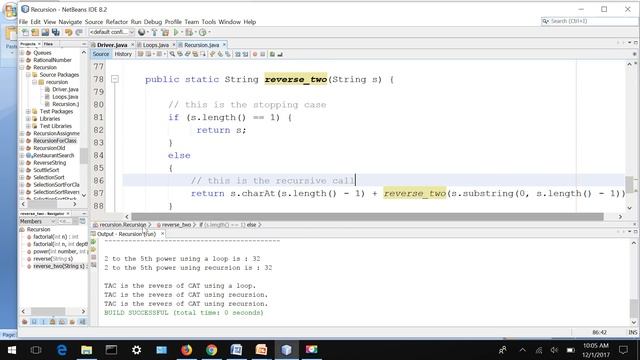Image resolution: width=640 pixels, height=360 pixels.
Task: Toggle Show Non-Public Members filter in Navigator
Action: pyautogui.click(x=52, y=322)
